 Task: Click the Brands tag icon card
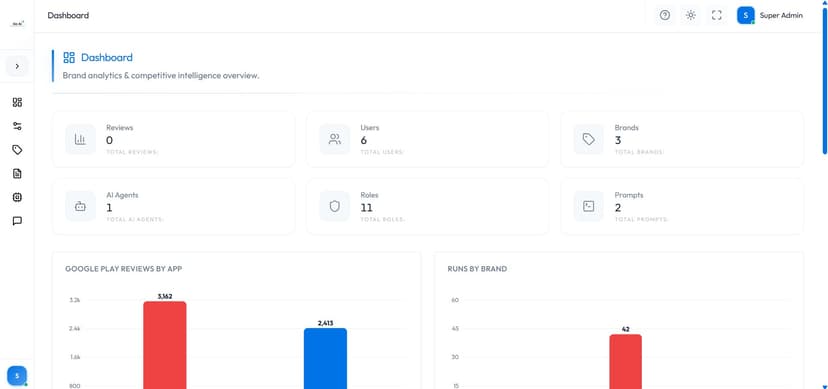pos(589,139)
